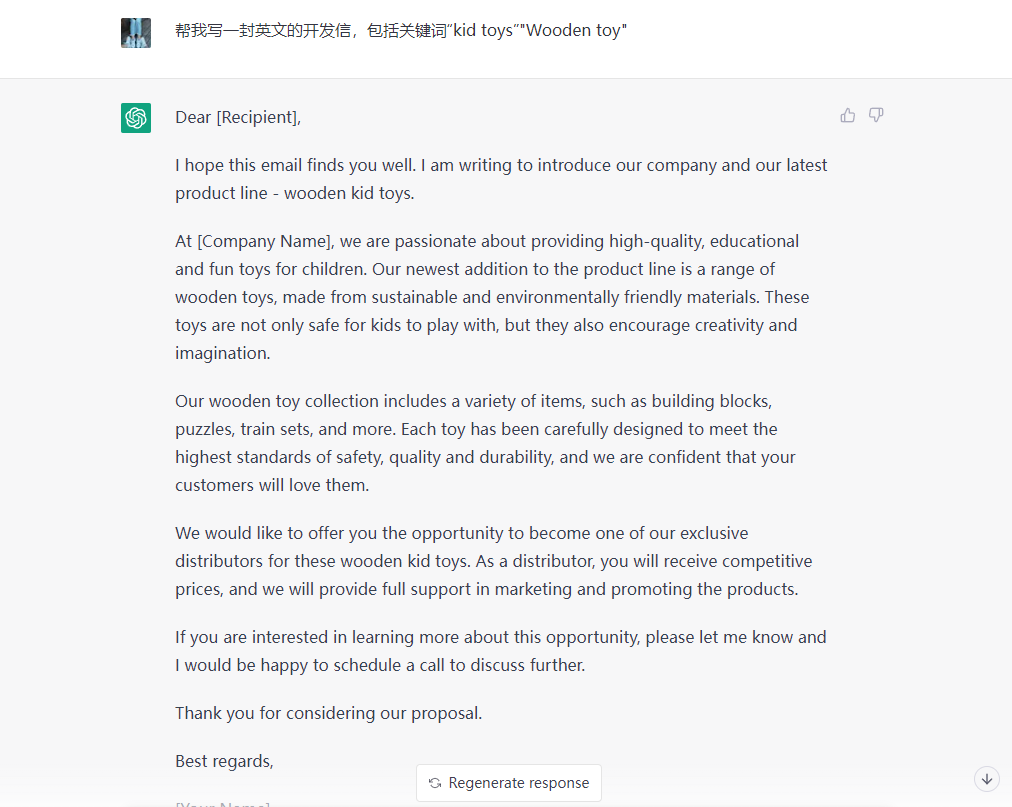Click the paragraph starting "We would like to offer"

coord(494,561)
